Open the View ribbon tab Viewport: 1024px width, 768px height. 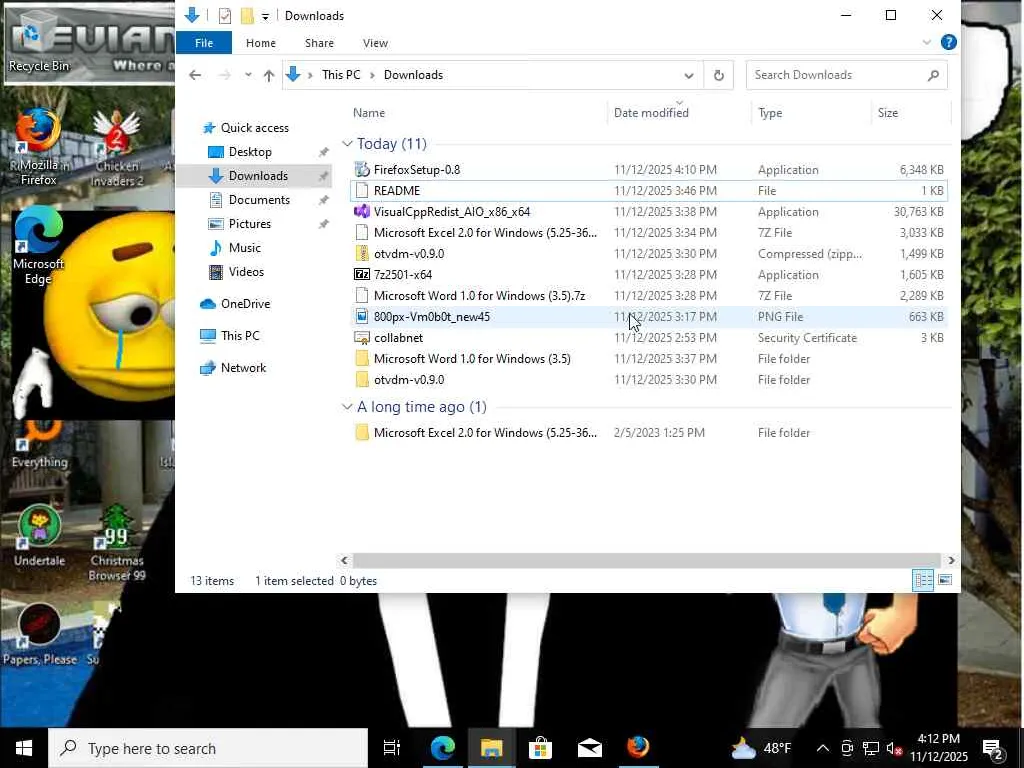coord(376,43)
